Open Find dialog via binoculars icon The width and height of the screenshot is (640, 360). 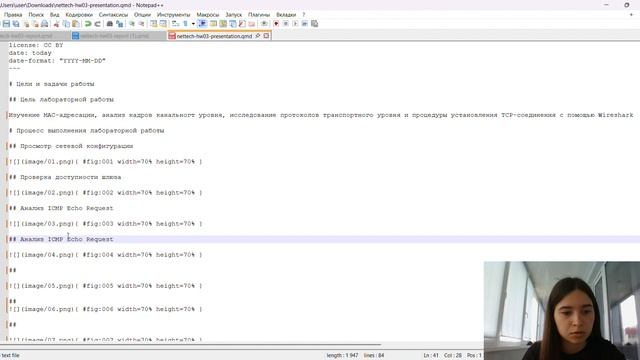109,24
